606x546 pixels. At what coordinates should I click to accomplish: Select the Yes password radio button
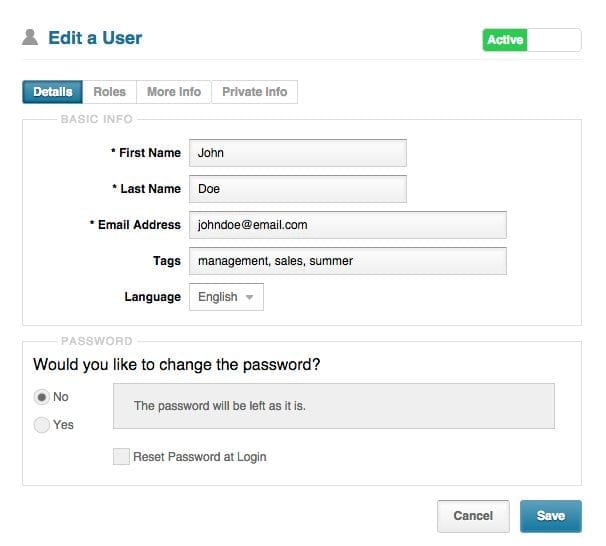click(42, 425)
